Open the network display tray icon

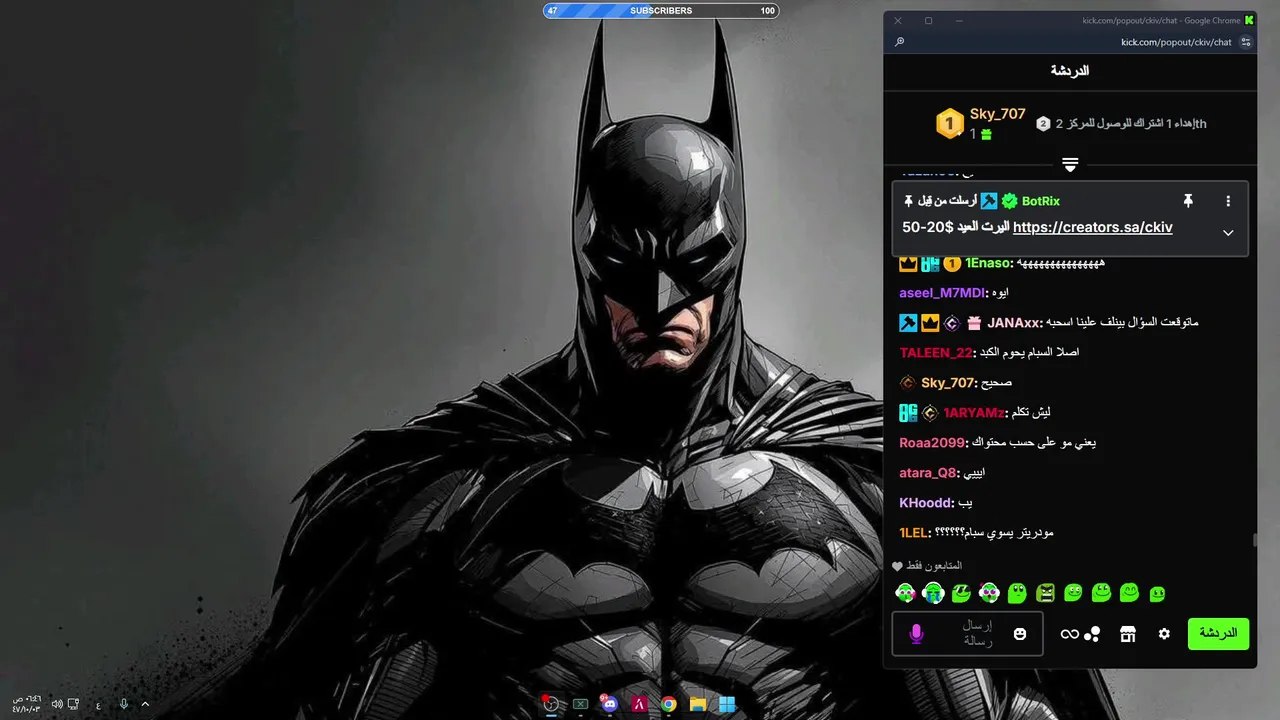coord(73,704)
